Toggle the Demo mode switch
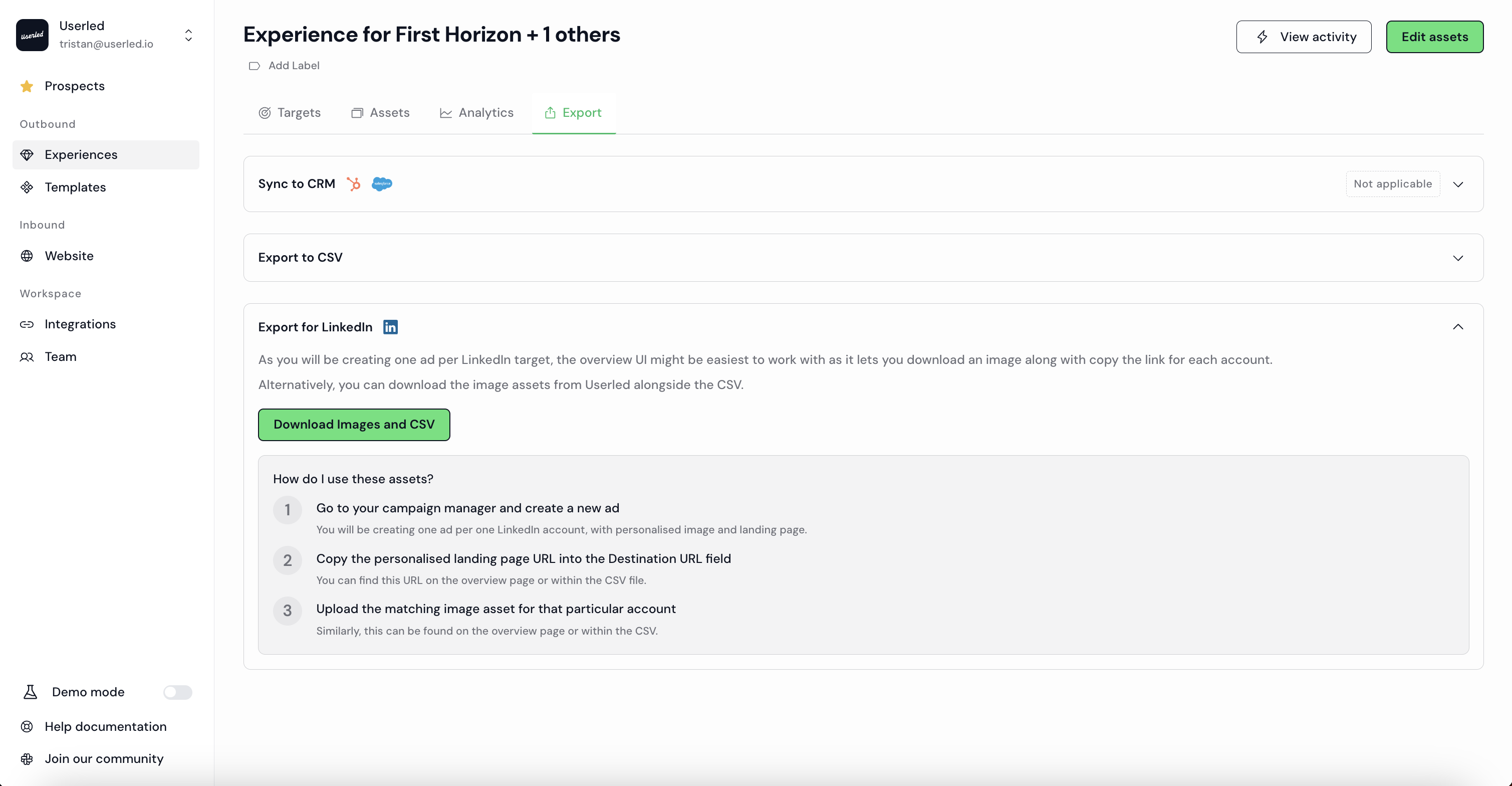This screenshot has width=1512, height=786. click(x=178, y=692)
